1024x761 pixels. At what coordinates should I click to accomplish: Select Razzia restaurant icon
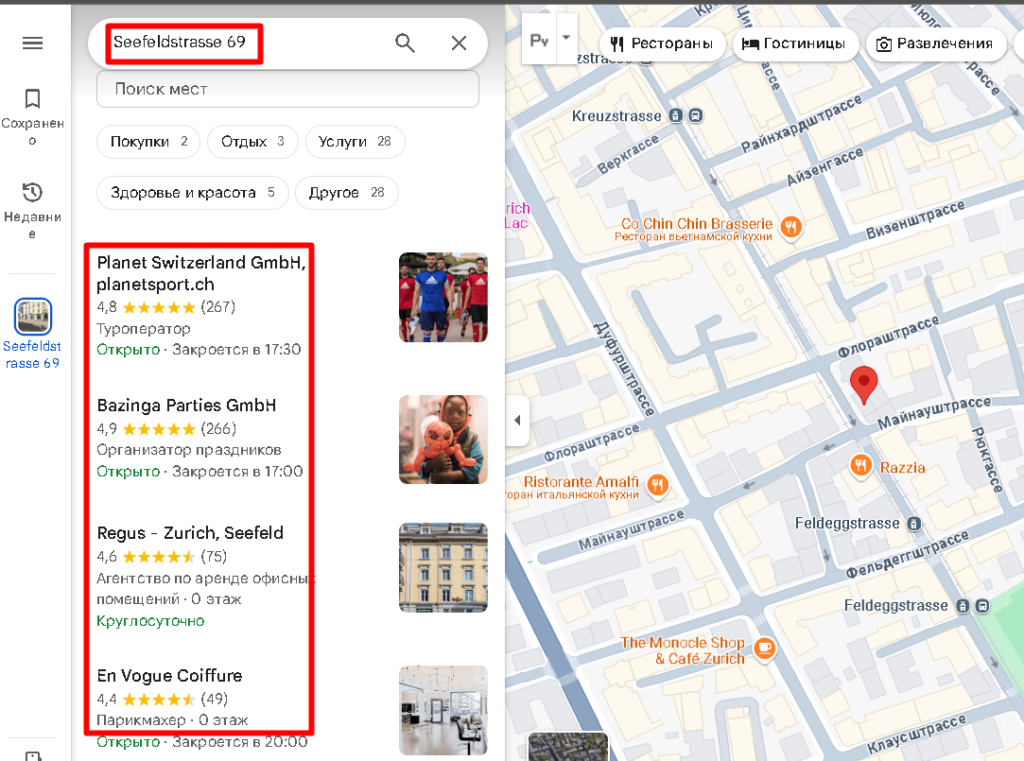[x=860, y=466]
